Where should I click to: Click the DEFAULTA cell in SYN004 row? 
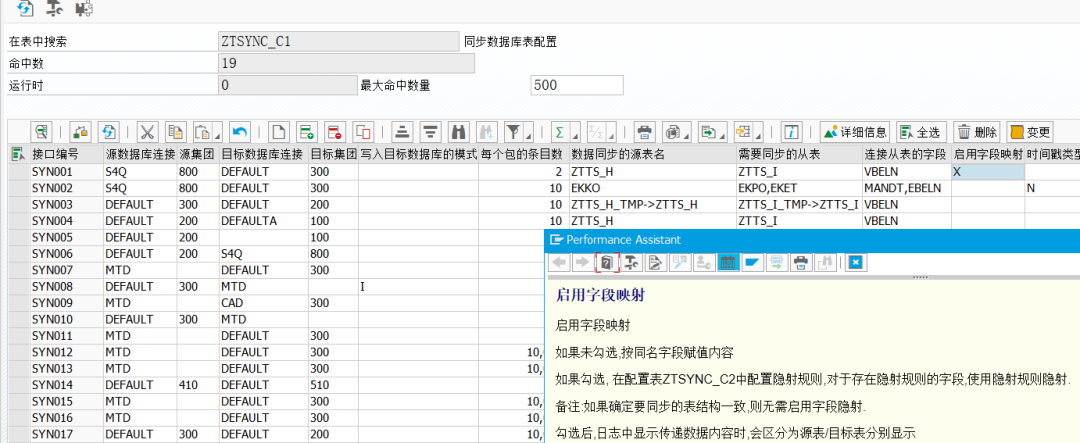[x=263, y=220]
